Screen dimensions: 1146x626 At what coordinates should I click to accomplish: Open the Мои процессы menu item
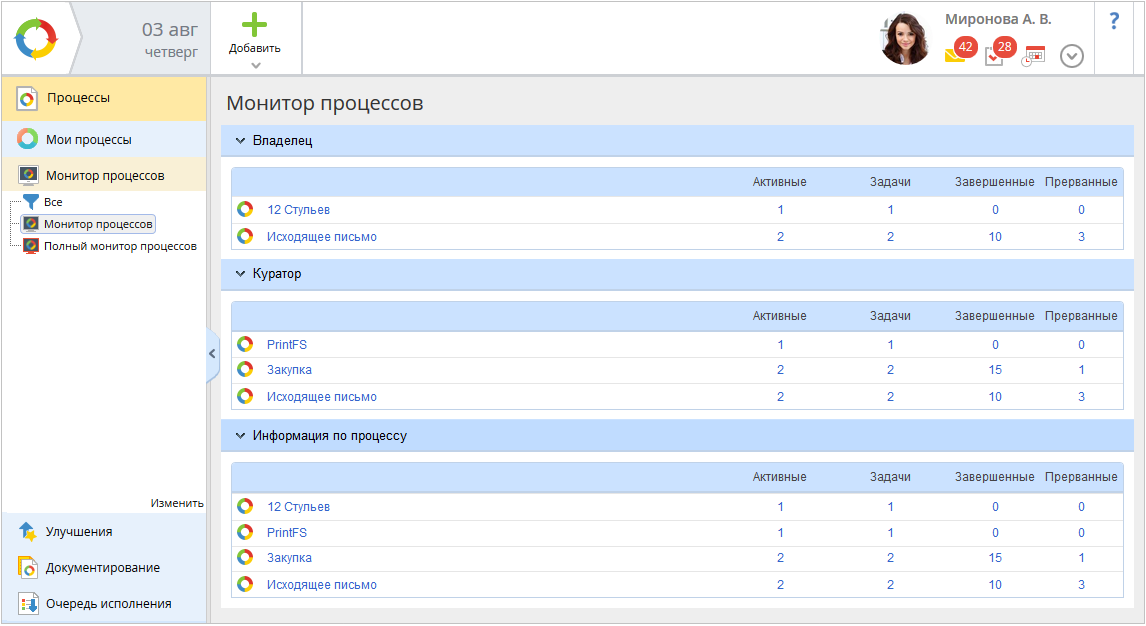(x=88, y=140)
